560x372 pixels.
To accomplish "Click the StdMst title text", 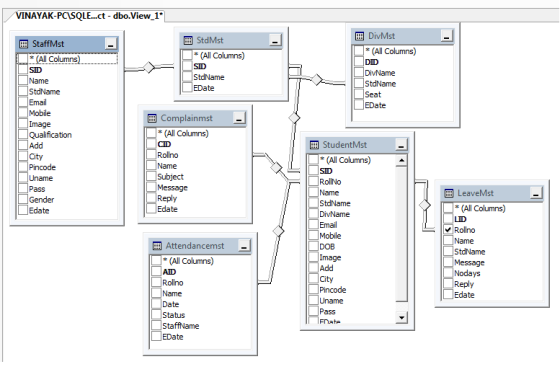I will pyautogui.click(x=210, y=40).
